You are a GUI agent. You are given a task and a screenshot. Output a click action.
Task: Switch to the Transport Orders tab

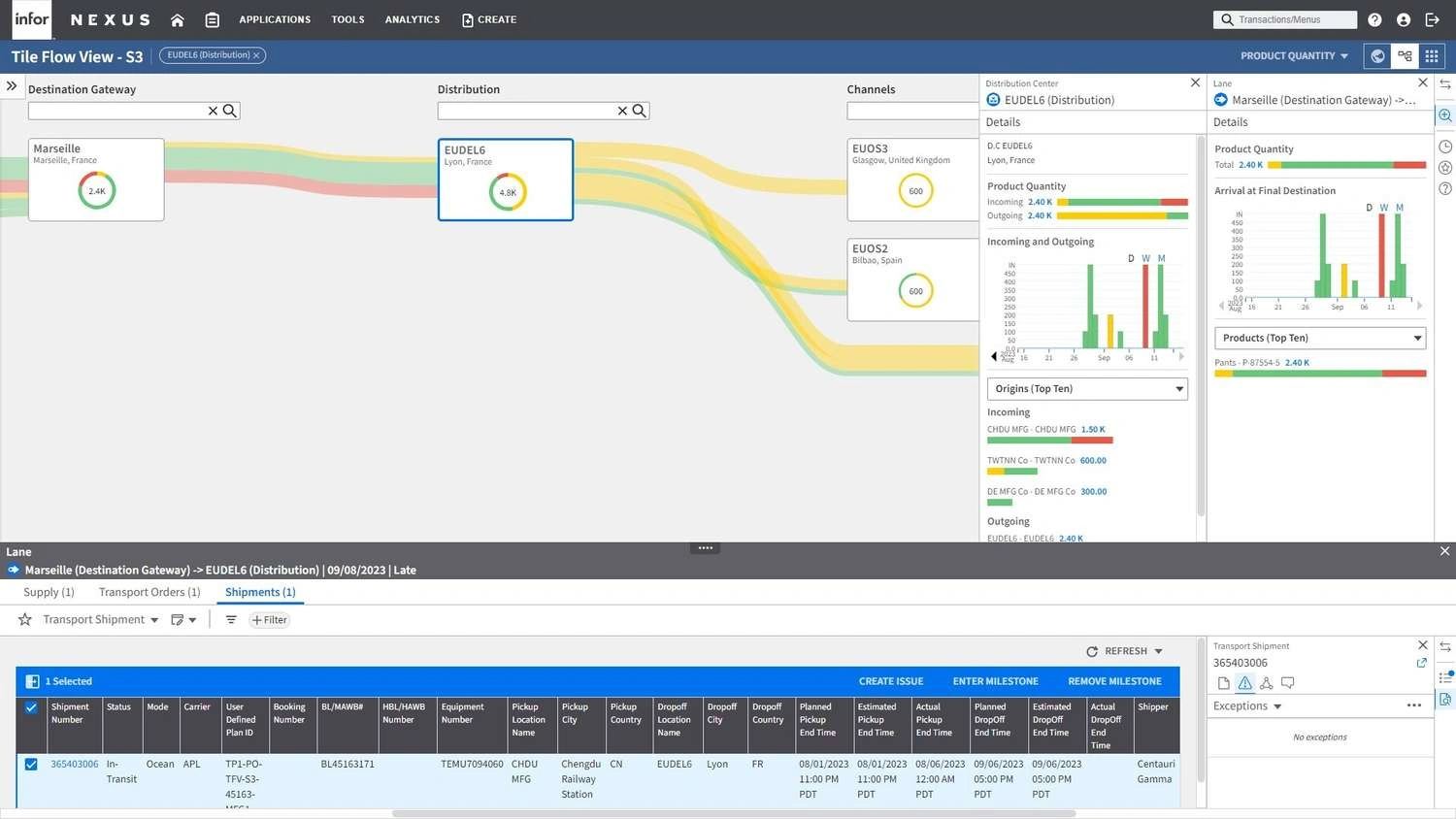149,592
